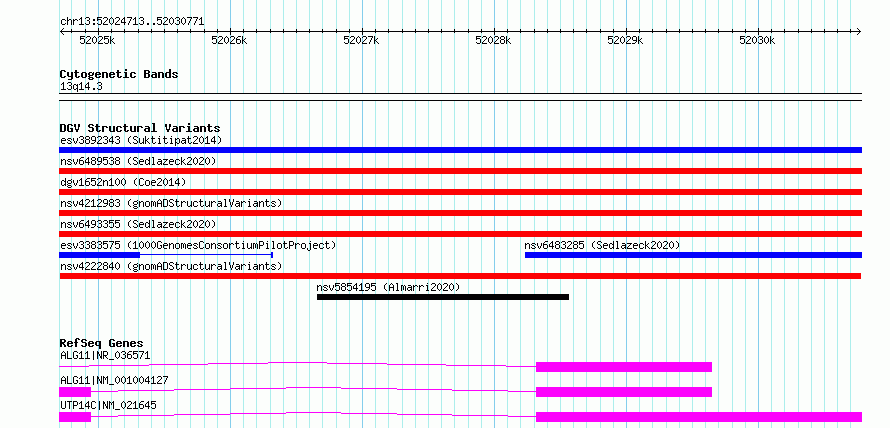Select the nsv4212983 (gnomADStructuralVariants) label

pyautogui.click(x=171, y=203)
